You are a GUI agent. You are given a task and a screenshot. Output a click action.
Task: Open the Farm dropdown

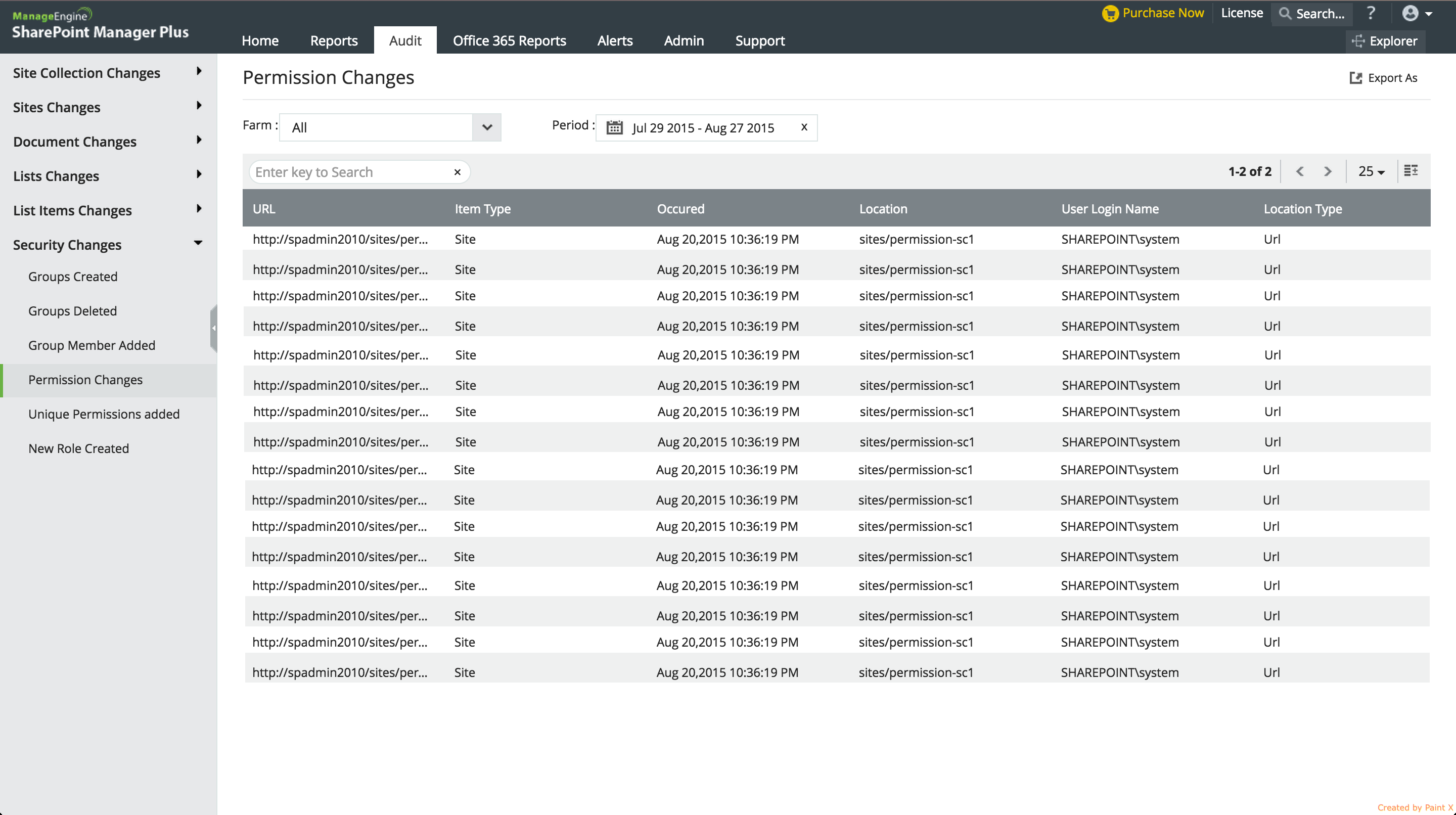coord(487,128)
